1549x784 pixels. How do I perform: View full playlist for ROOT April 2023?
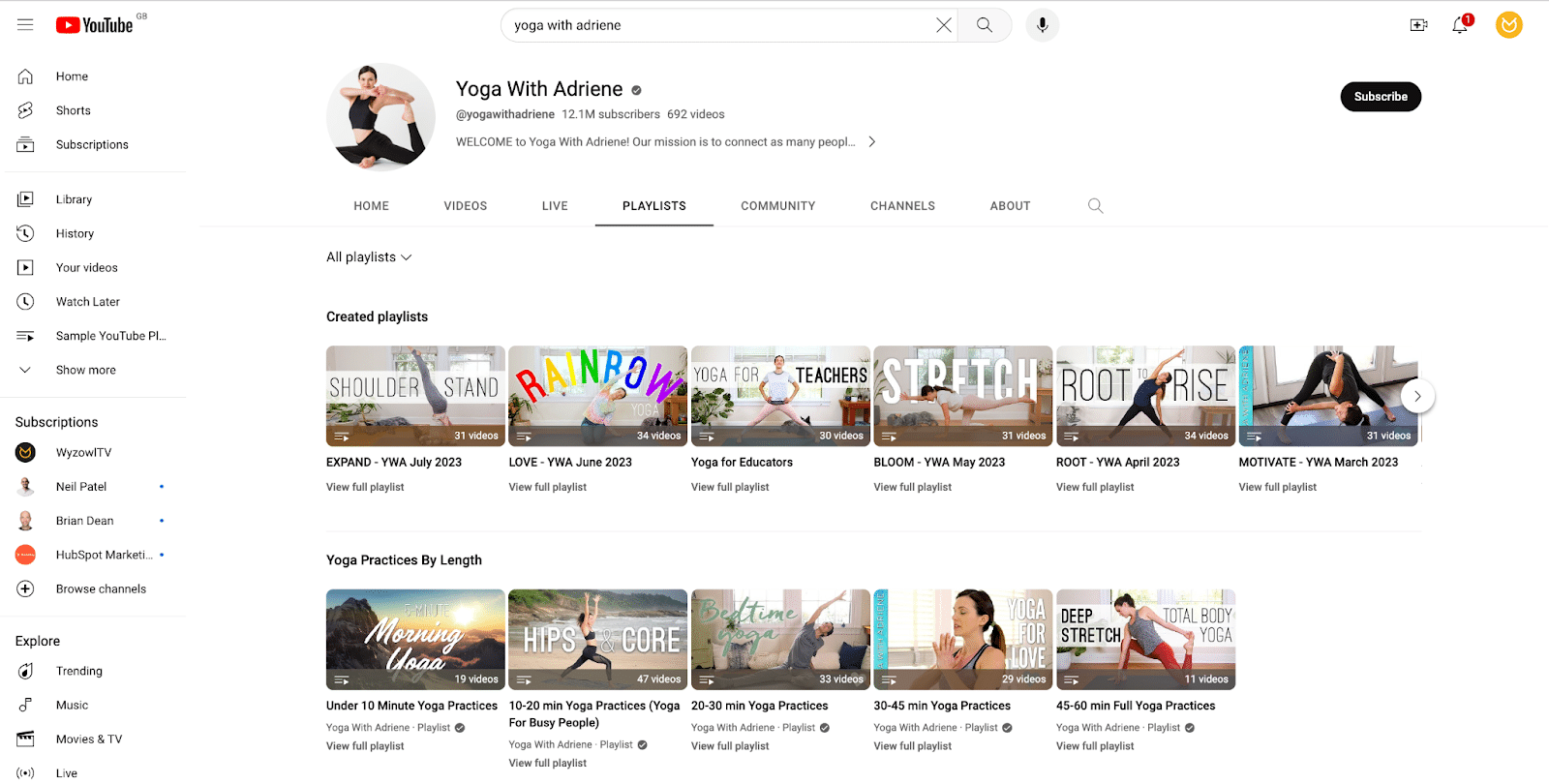[1095, 487]
